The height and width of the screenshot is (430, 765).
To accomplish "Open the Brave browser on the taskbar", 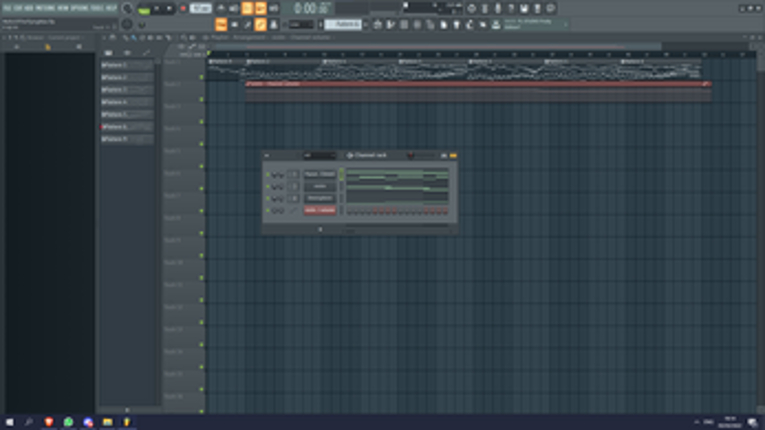I will pos(49,422).
